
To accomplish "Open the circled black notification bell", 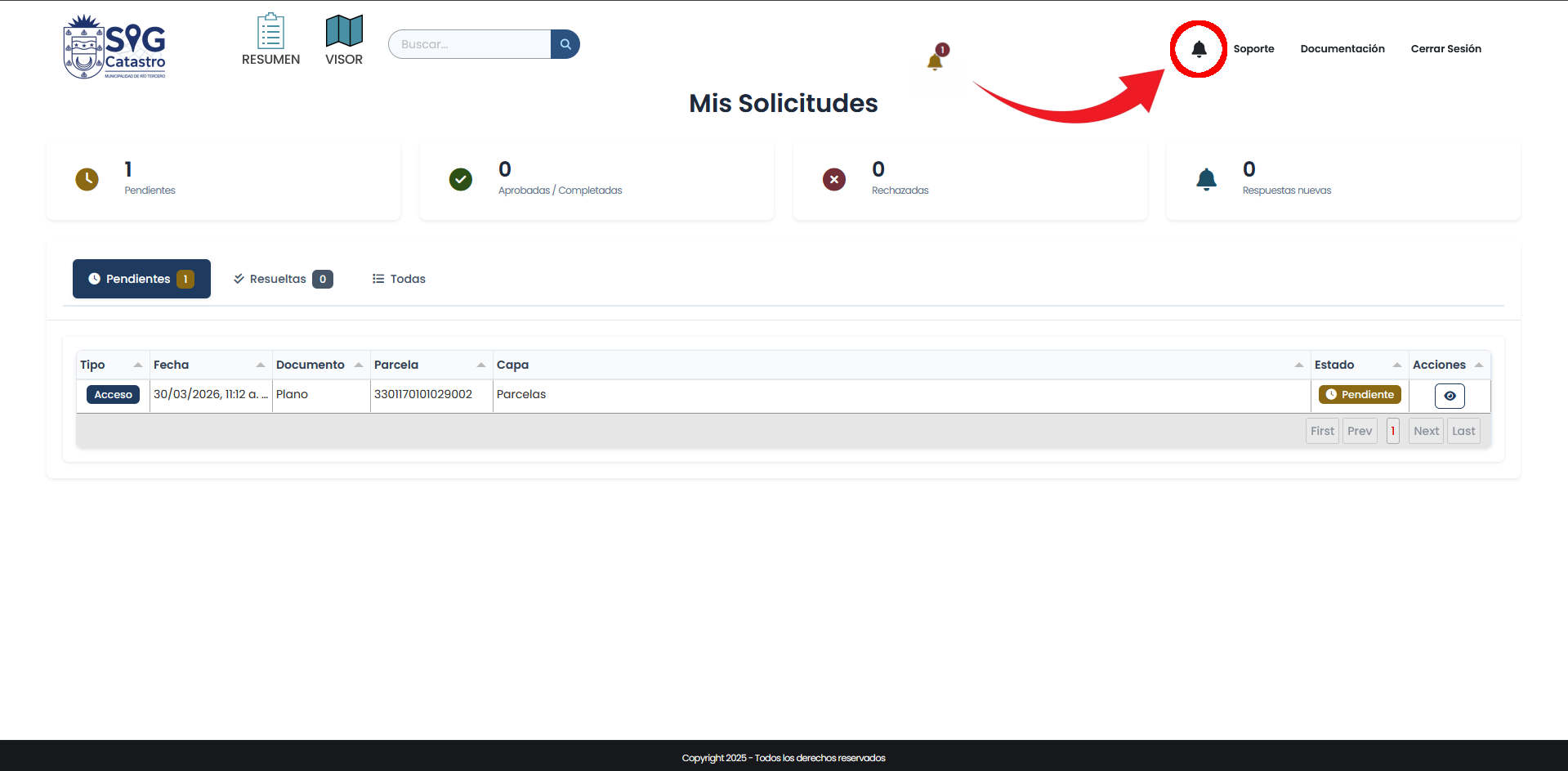I will pyautogui.click(x=1199, y=49).
